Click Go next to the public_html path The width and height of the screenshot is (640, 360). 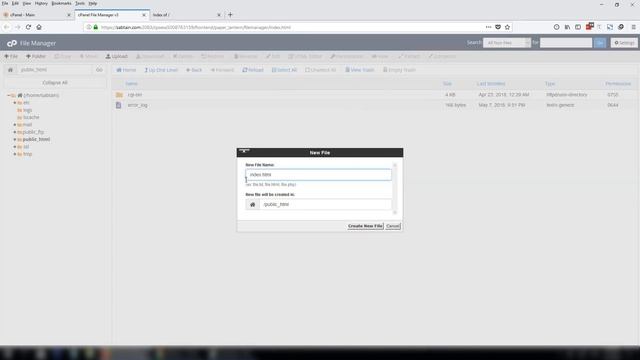pyautogui.click(x=99, y=70)
